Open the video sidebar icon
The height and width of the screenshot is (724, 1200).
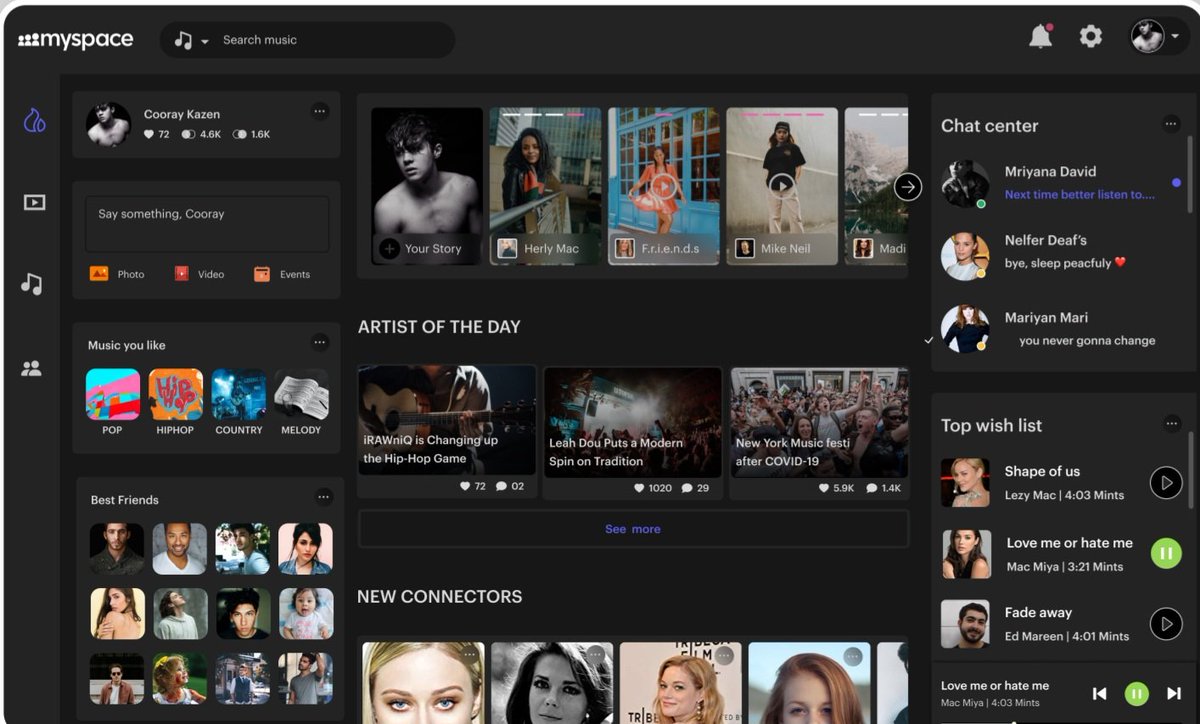(34, 203)
